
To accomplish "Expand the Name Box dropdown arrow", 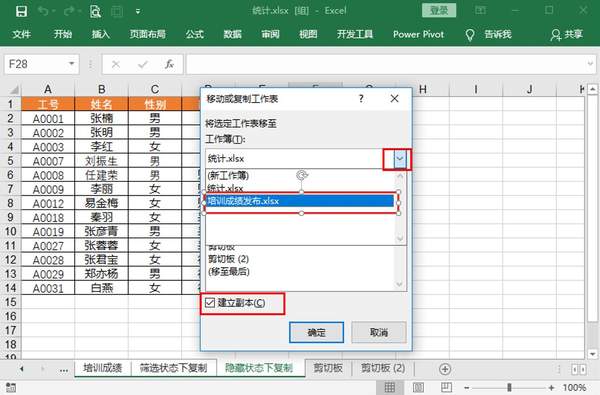I will pyautogui.click(x=72, y=64).
